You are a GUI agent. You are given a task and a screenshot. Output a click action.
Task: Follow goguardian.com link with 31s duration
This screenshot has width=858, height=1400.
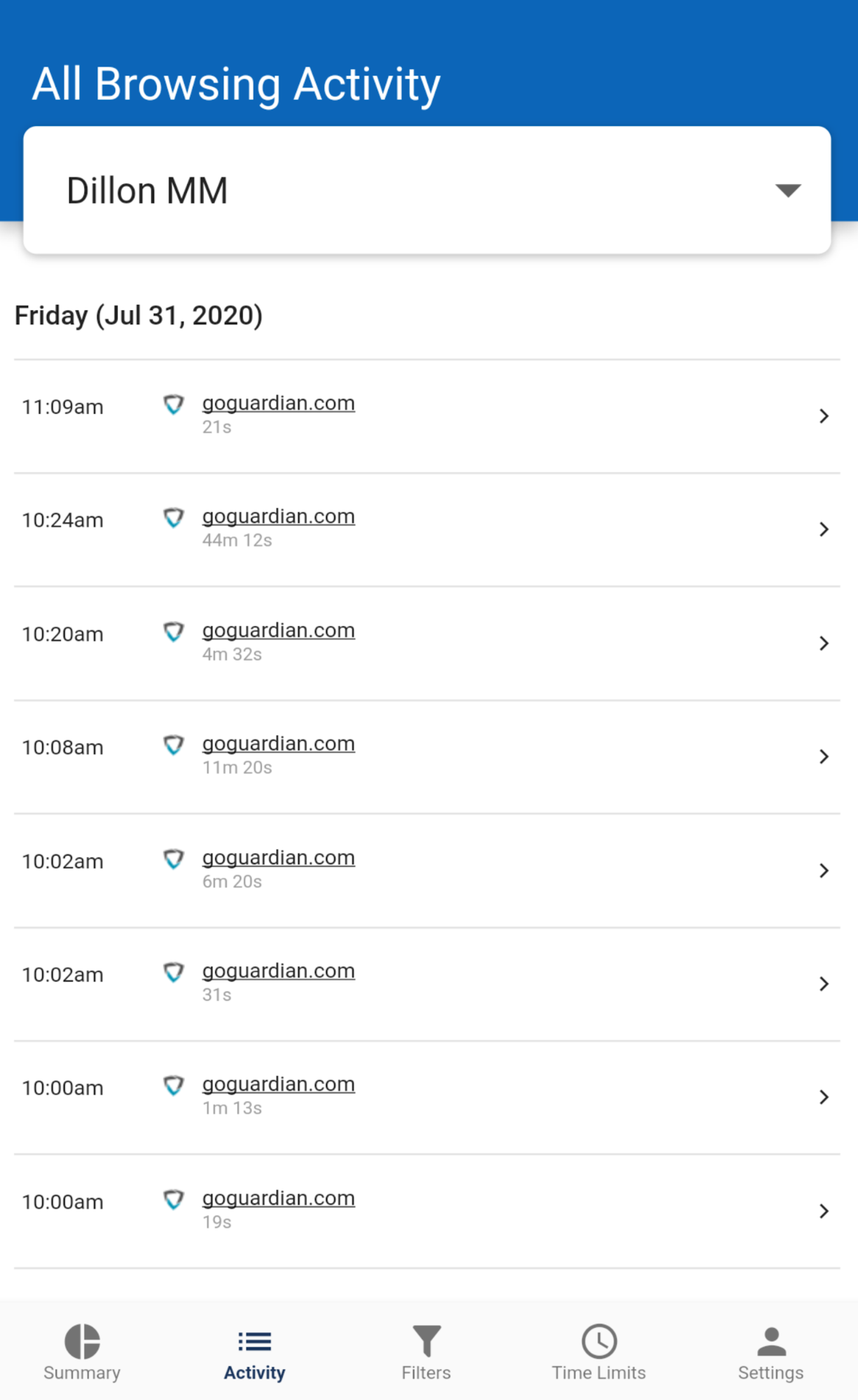[278, 971]
